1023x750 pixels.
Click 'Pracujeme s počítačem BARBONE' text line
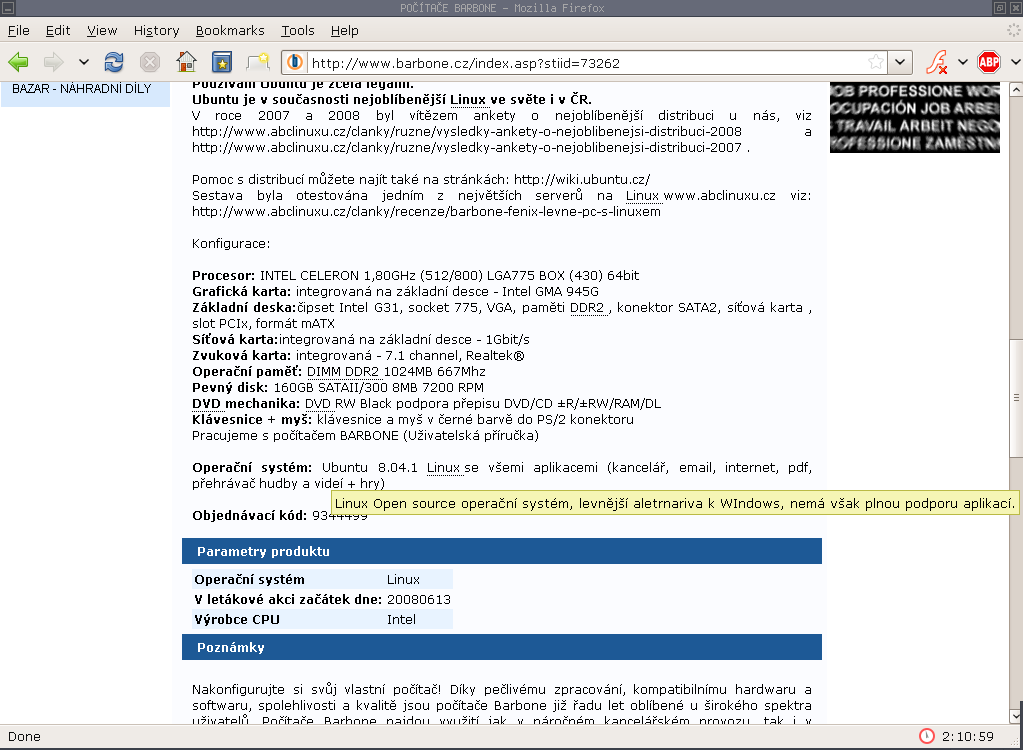point(365,436)
